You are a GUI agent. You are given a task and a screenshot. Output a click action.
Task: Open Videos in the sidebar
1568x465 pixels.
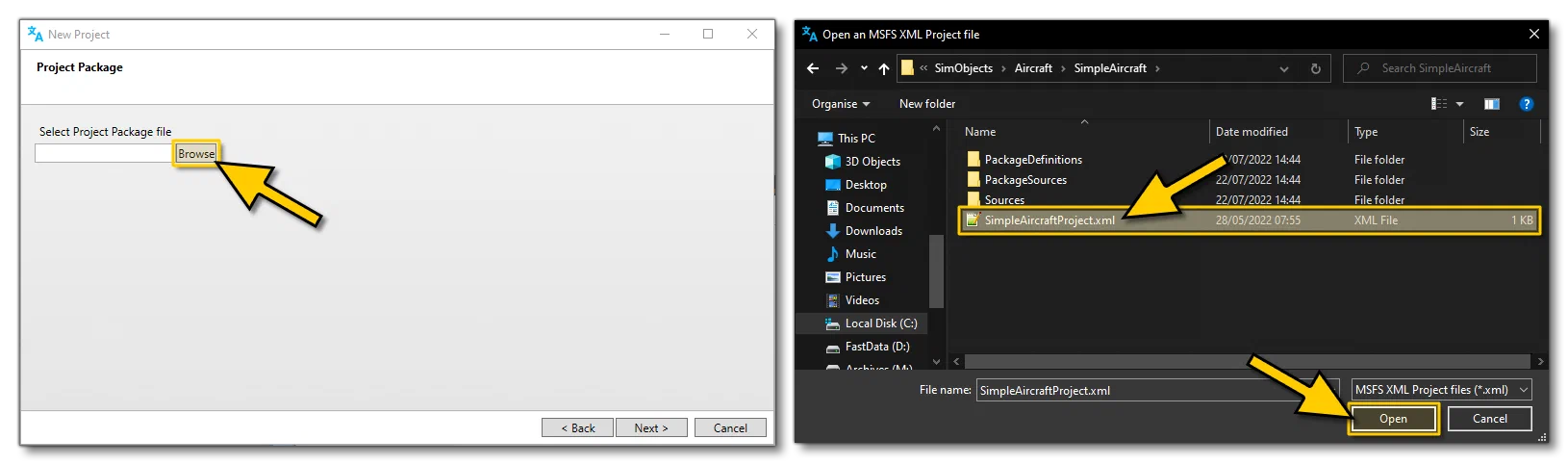(x=853, y=300)
